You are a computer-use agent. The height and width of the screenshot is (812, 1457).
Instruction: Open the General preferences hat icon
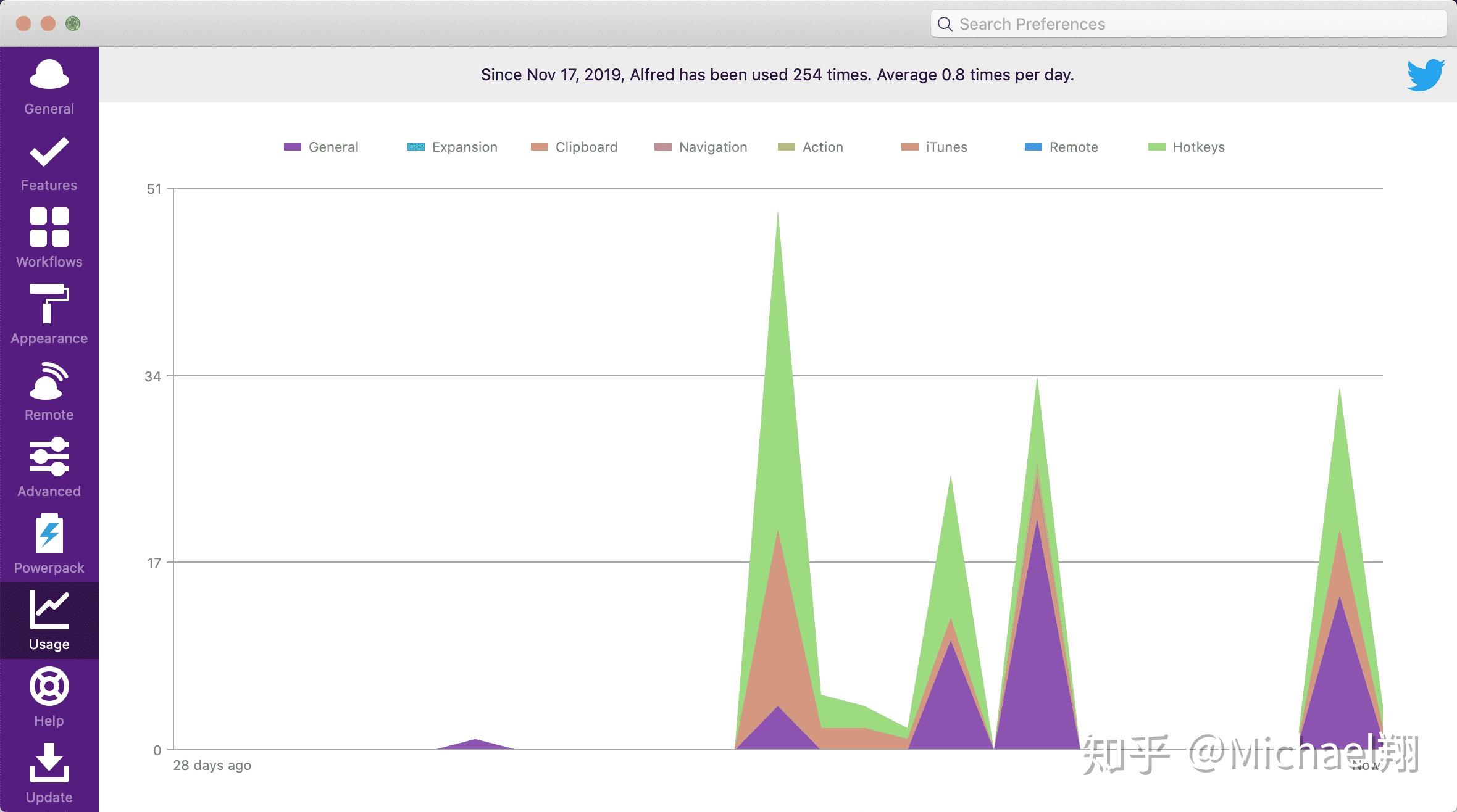click(x=49, y=75)
